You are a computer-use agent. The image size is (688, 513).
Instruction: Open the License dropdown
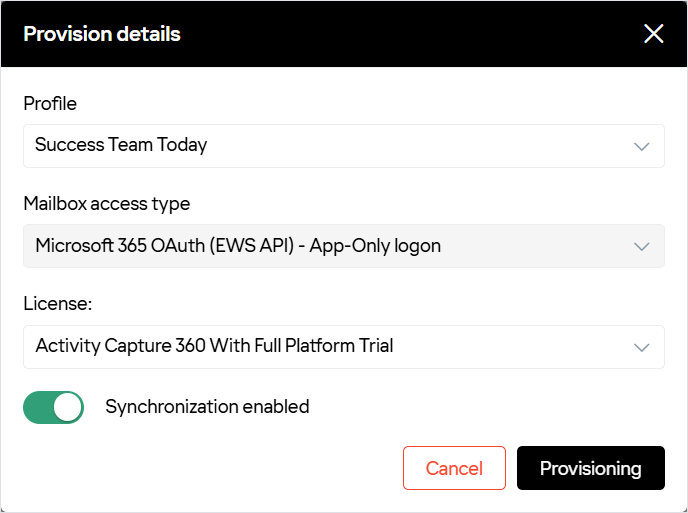(344, 347)
